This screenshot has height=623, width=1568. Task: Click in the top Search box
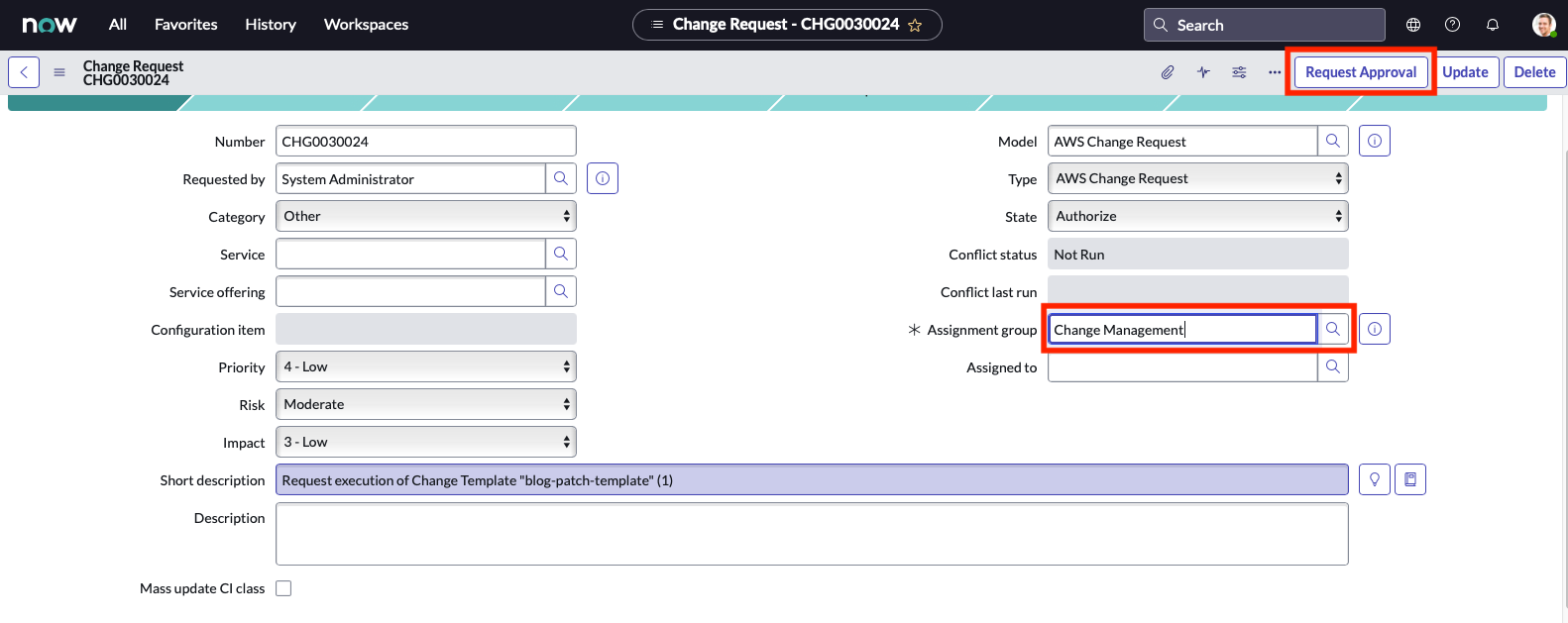point(1265,25)
